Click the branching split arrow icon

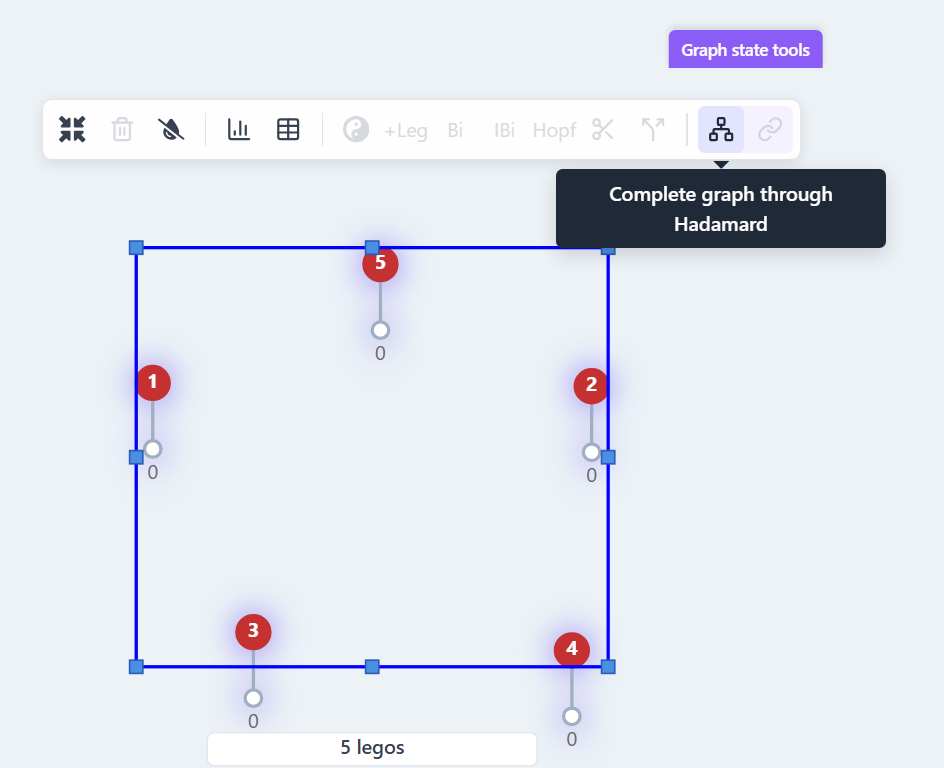coord(653,129)
